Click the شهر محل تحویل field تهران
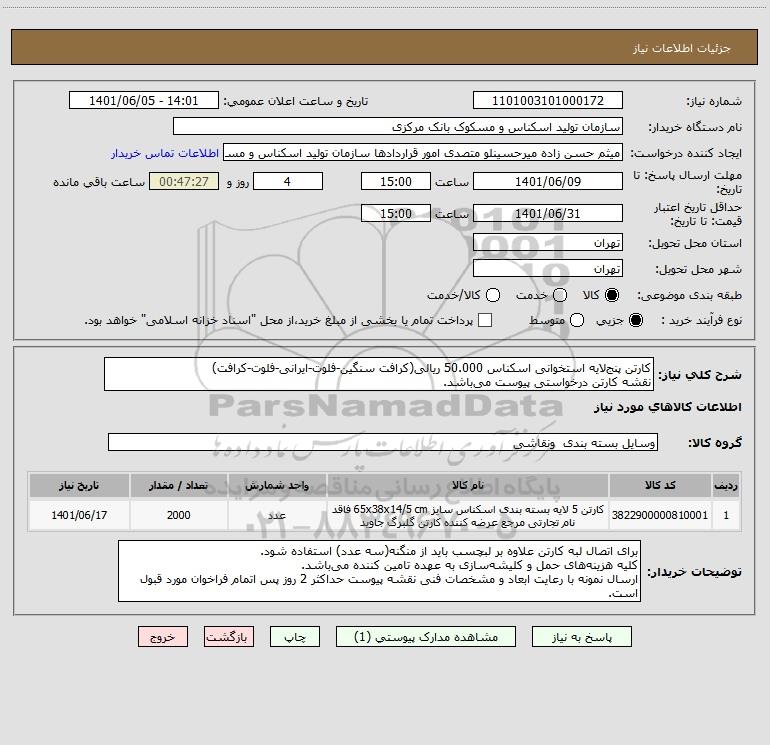Viewport: 770px width, 745px height. (548, 269)
